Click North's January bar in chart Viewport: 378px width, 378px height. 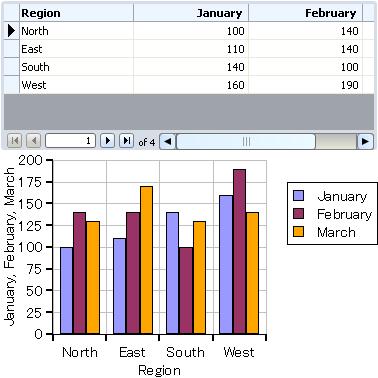67,290
